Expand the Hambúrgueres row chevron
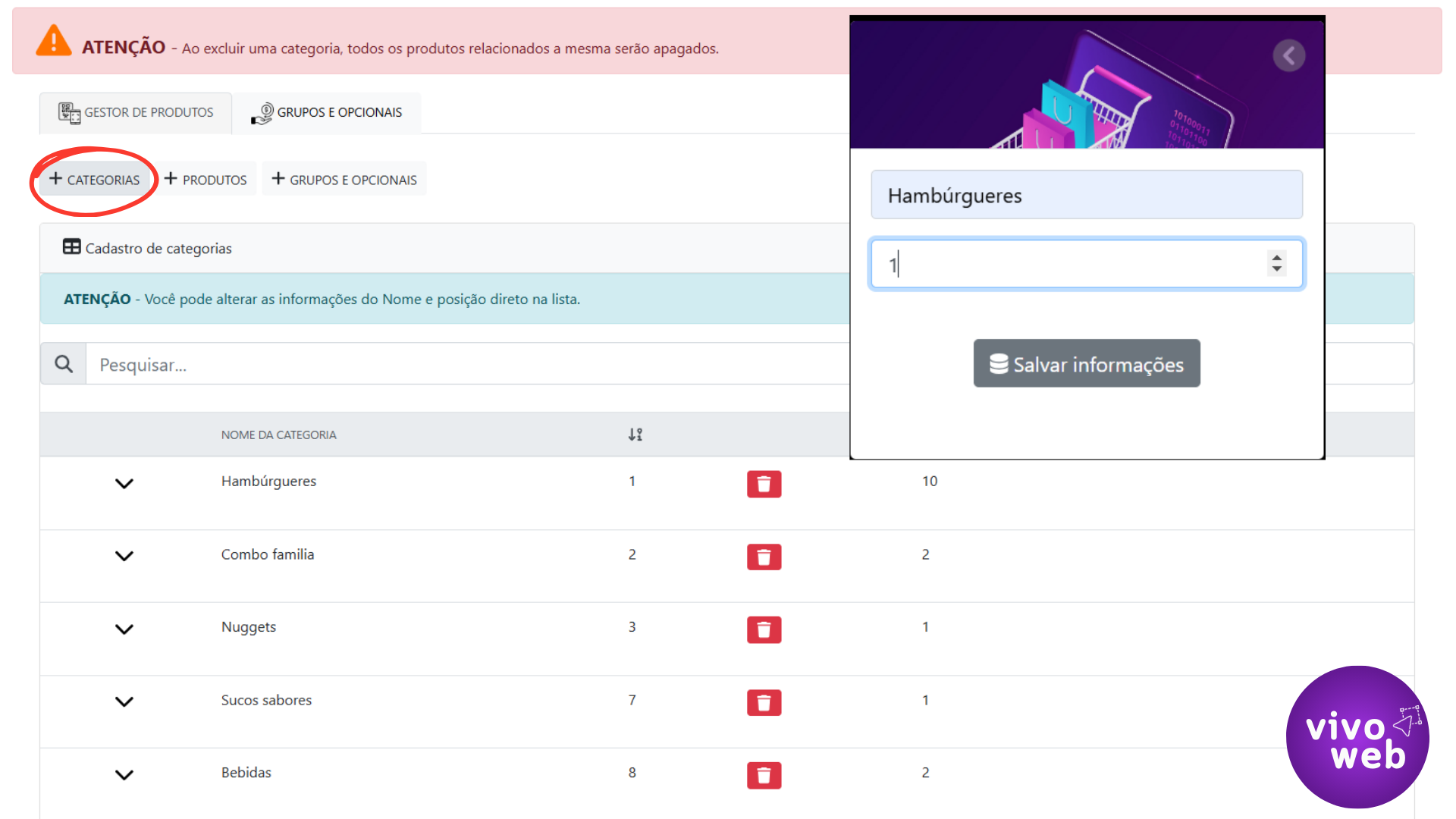Screen dimensions: 1456x819 click(x=124, y=483)
